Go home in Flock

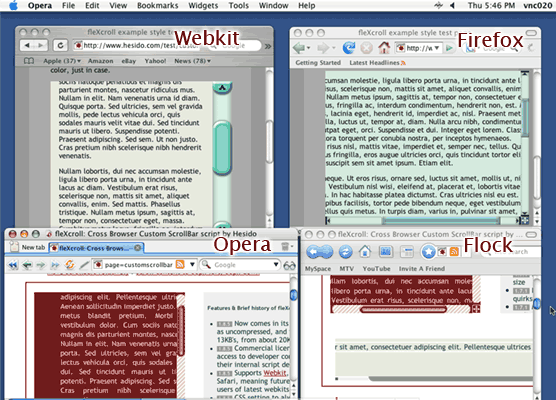click(x=365, y=252)
